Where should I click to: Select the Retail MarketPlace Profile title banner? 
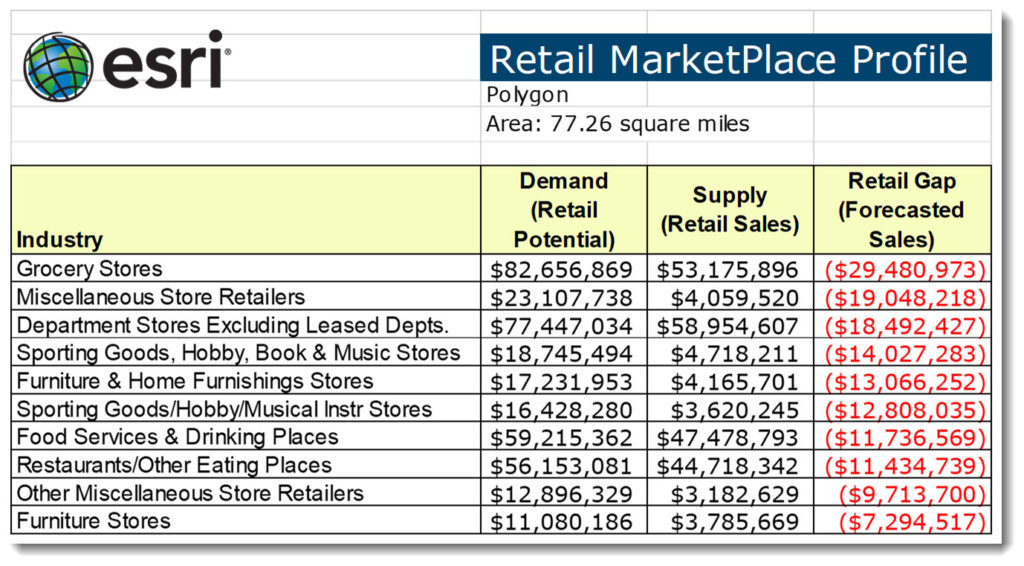[x=735, y=59]
